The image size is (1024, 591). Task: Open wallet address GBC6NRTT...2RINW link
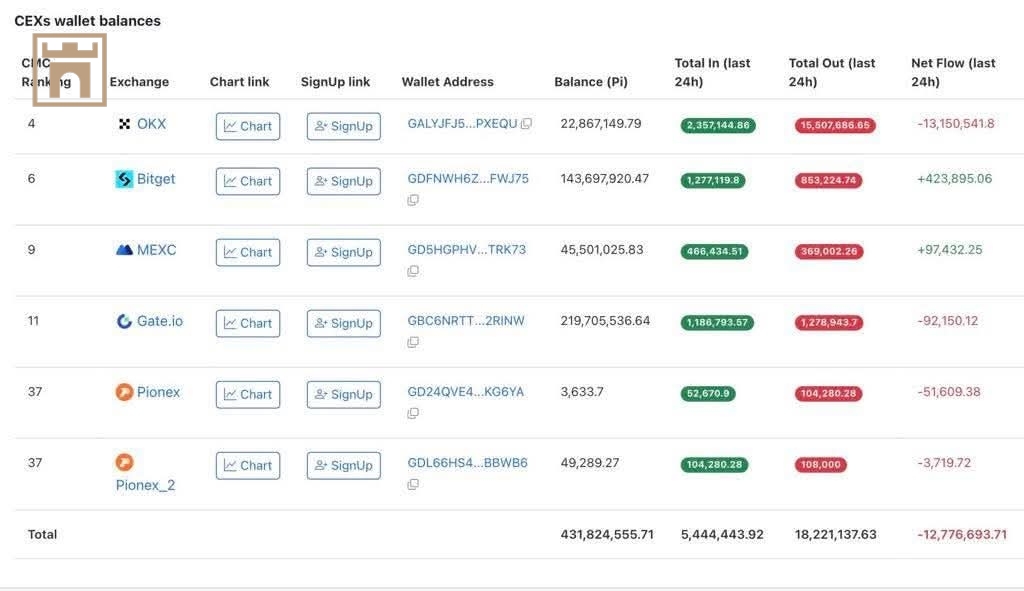(x=466, y=321)
